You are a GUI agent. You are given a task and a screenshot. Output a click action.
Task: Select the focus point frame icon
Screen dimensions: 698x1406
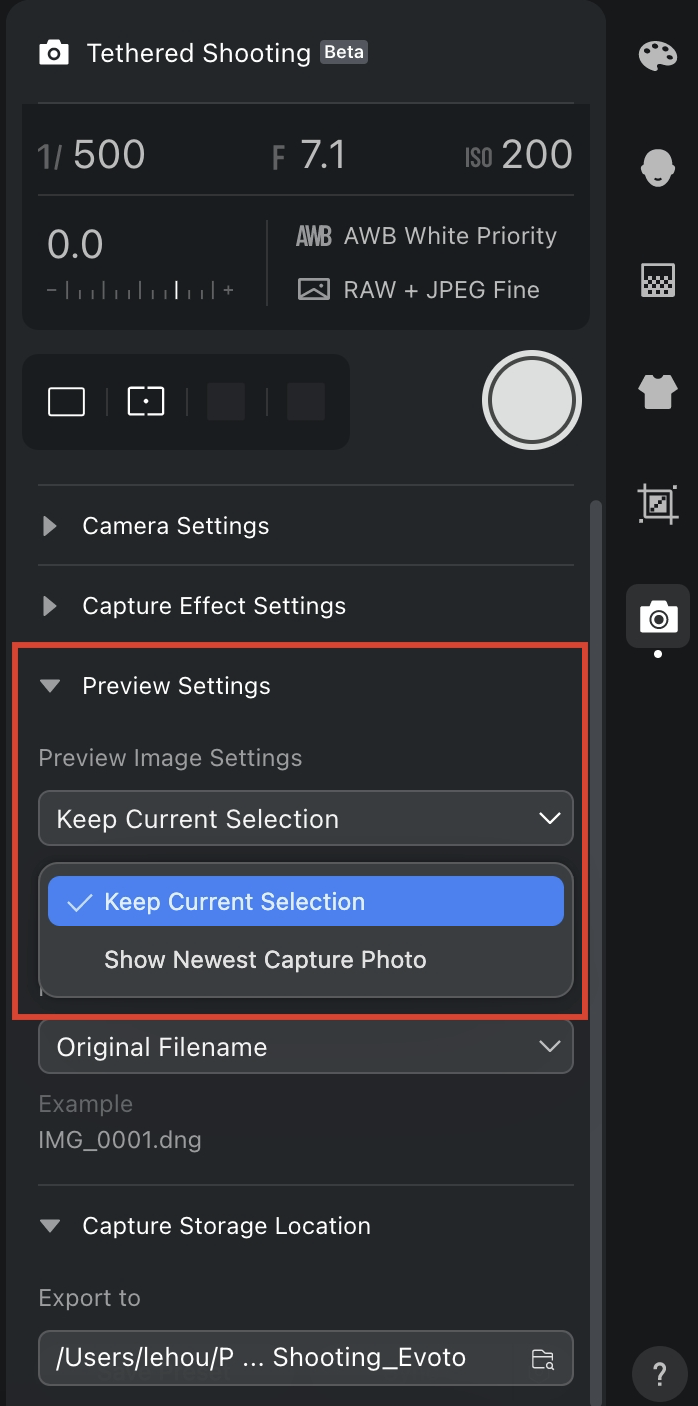coord(146,402)
